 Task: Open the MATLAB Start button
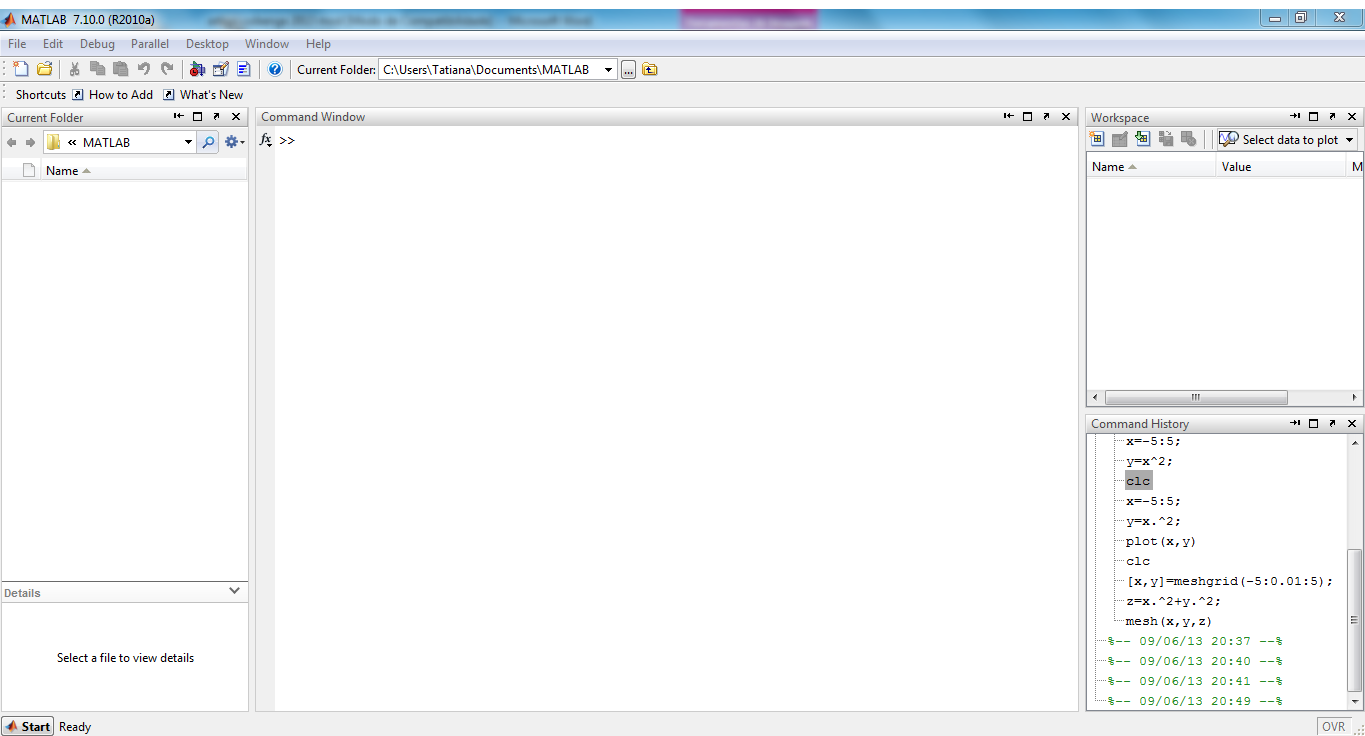[x=28, y=727]
